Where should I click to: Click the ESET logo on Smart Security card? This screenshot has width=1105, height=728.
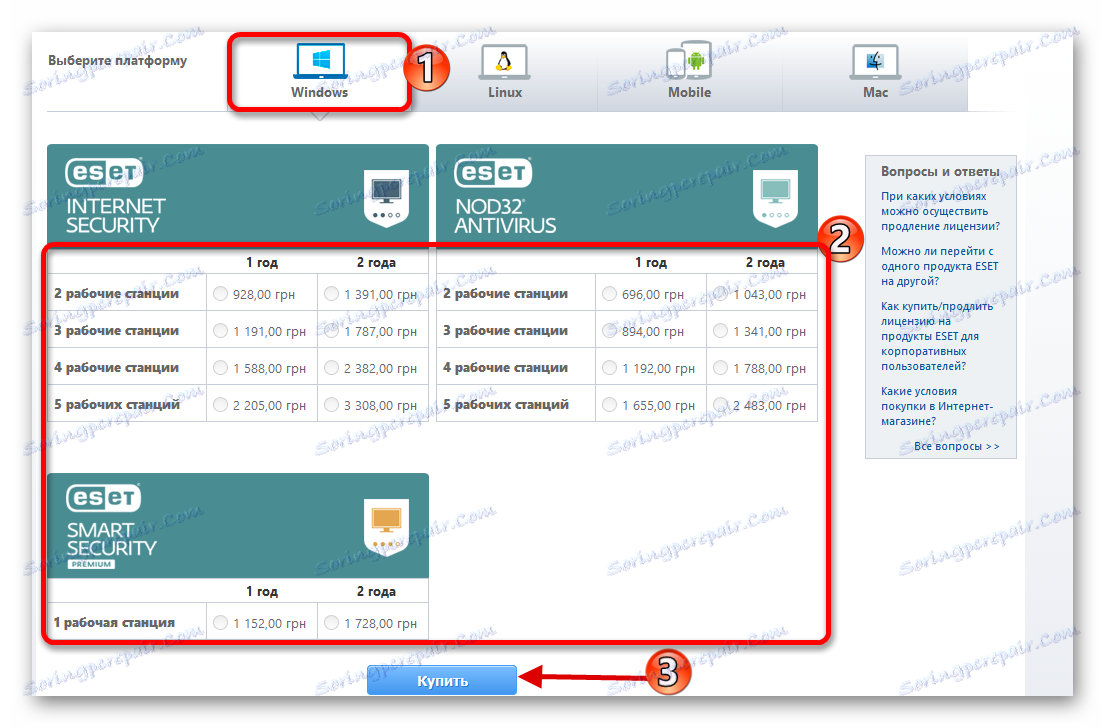(104, 498)
